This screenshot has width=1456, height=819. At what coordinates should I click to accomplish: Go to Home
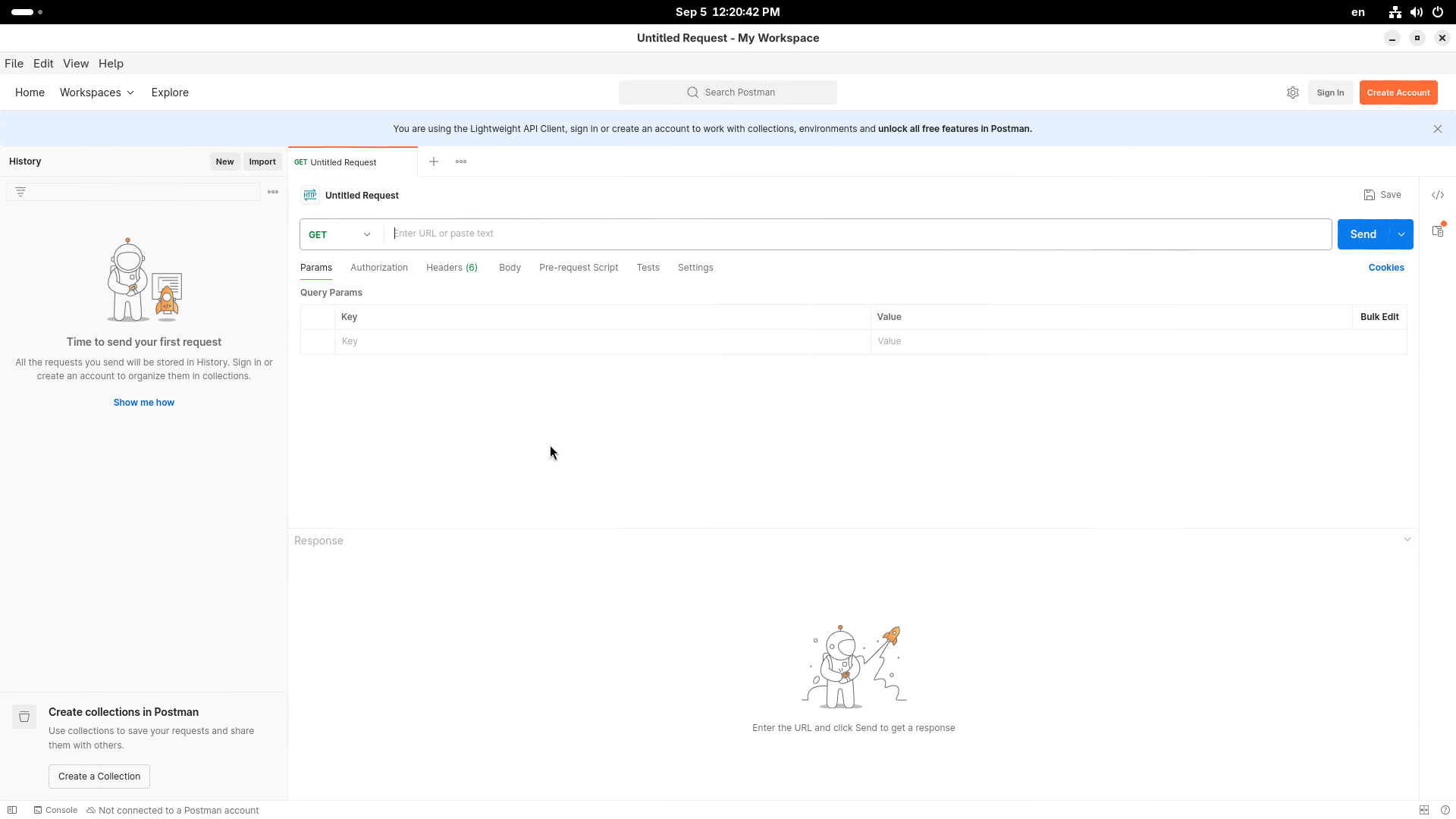(30, 93)
